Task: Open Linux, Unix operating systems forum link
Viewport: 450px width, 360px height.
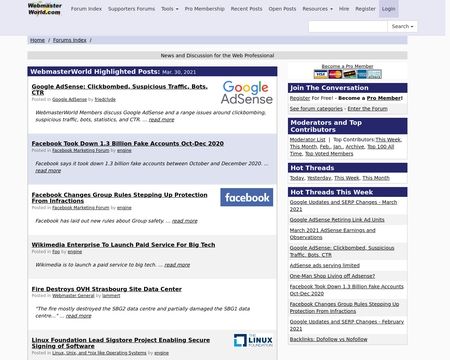Action: tap(99, 353)
